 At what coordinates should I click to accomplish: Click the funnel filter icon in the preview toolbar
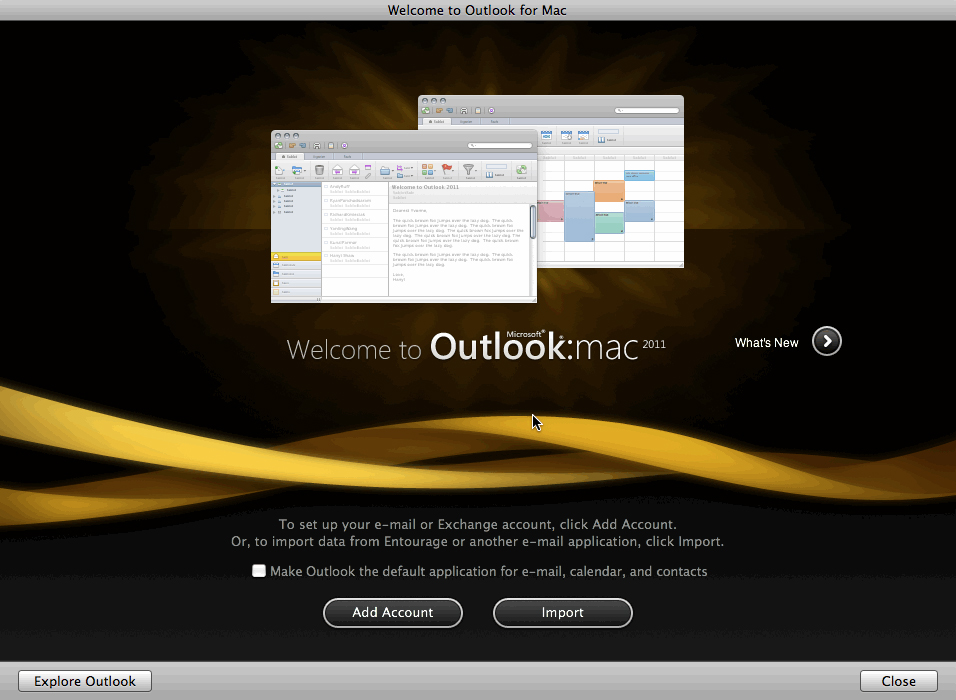[469, 170]
